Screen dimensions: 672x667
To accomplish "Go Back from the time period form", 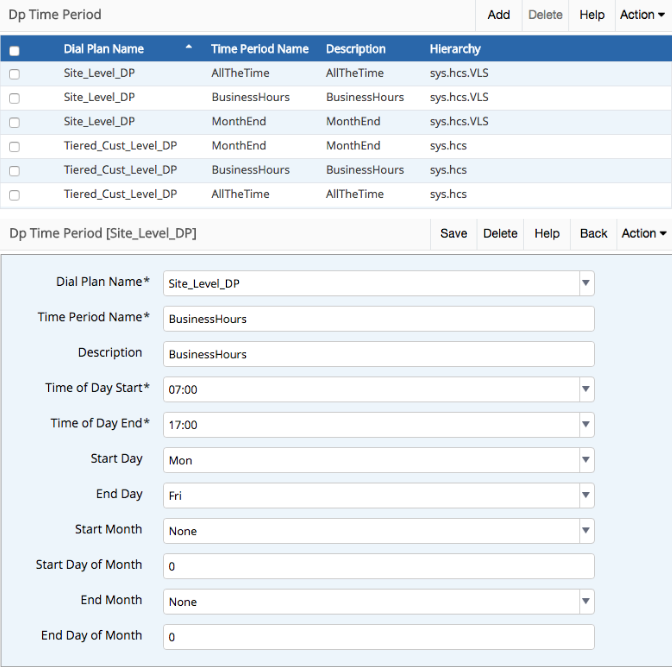I will click(x=593, y=233).
